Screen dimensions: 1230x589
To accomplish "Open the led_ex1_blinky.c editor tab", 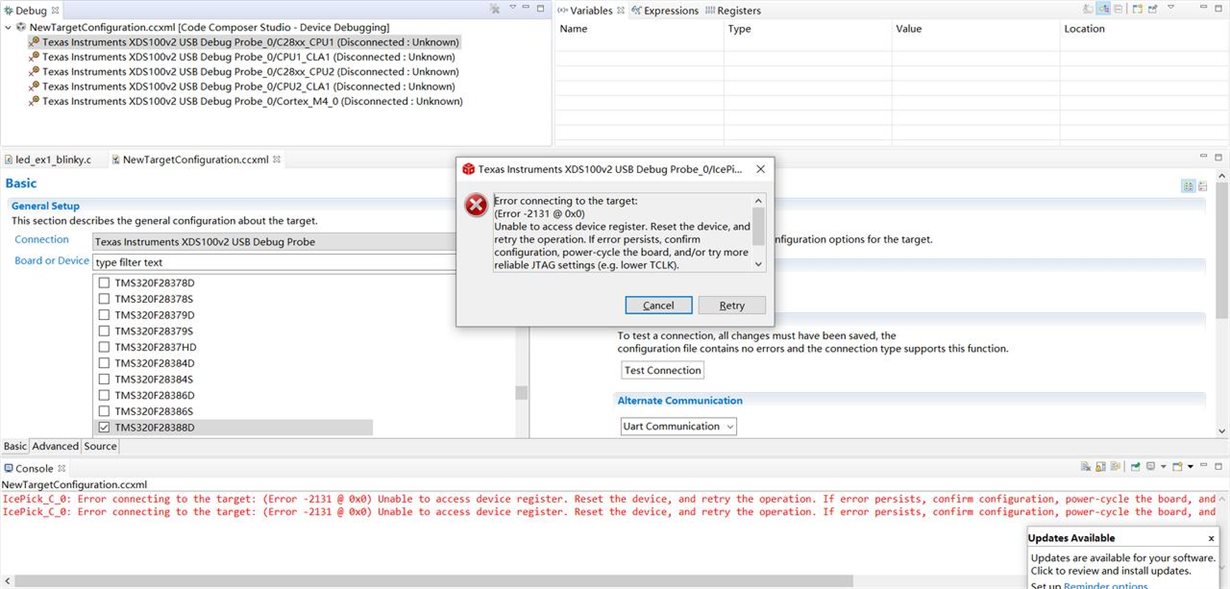I will tap(47, 159).
